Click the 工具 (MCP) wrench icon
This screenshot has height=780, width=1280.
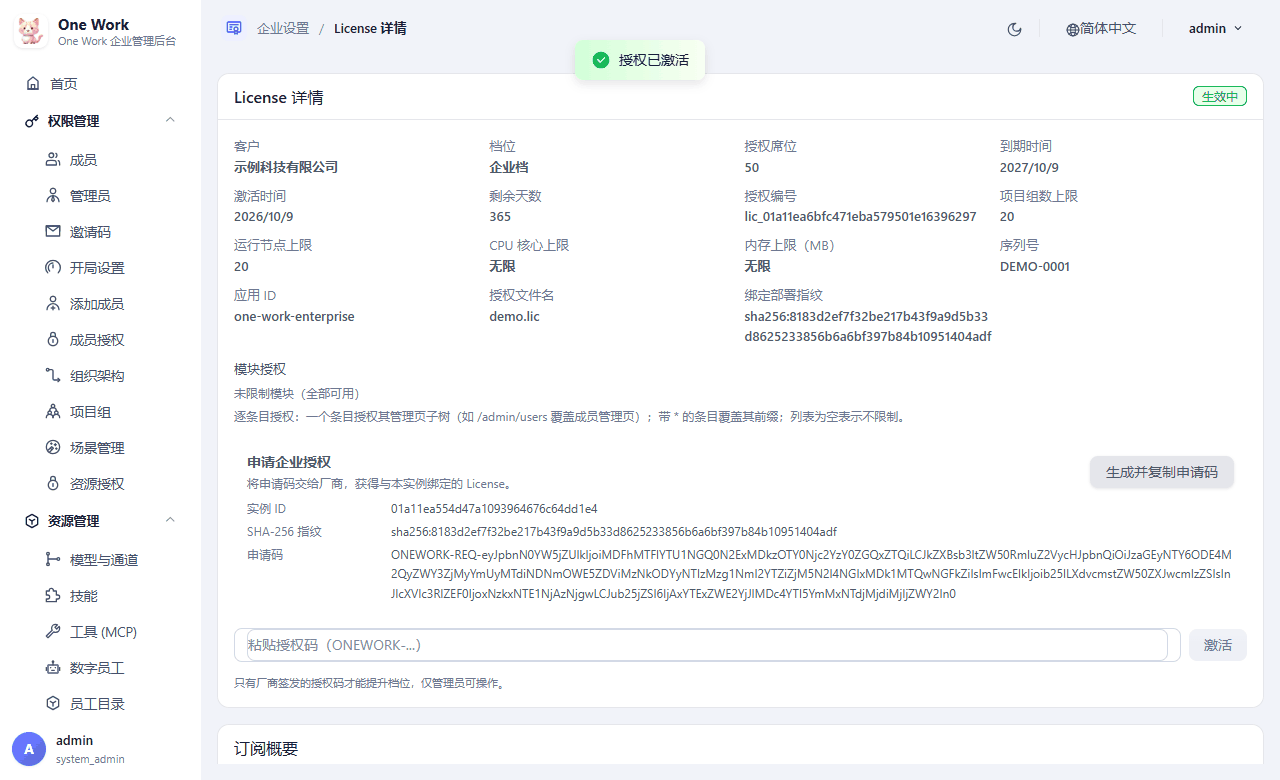[x=53, y=632]
